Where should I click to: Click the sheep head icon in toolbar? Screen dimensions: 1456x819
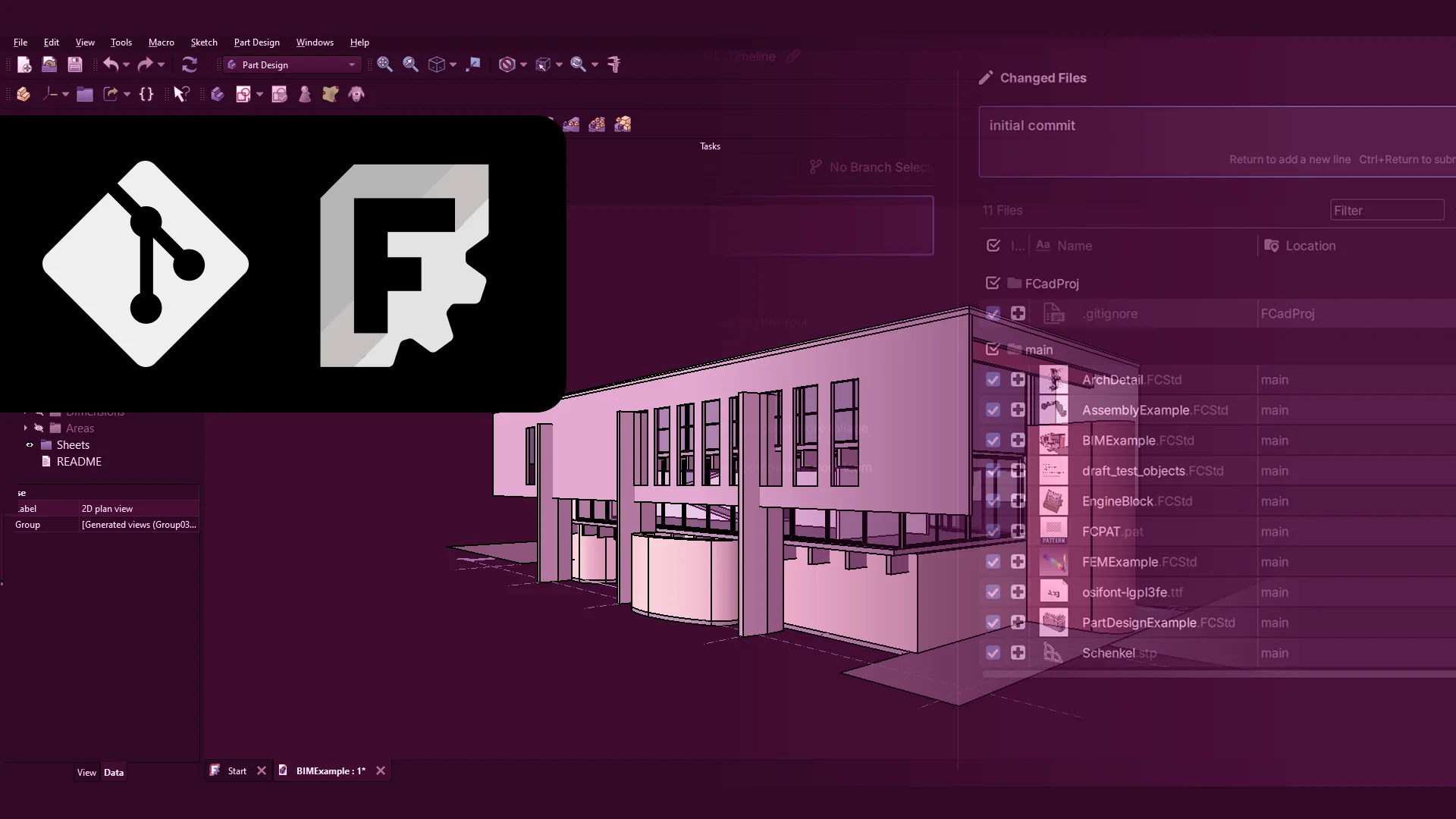pyautogui.click(x=356, y=94)
